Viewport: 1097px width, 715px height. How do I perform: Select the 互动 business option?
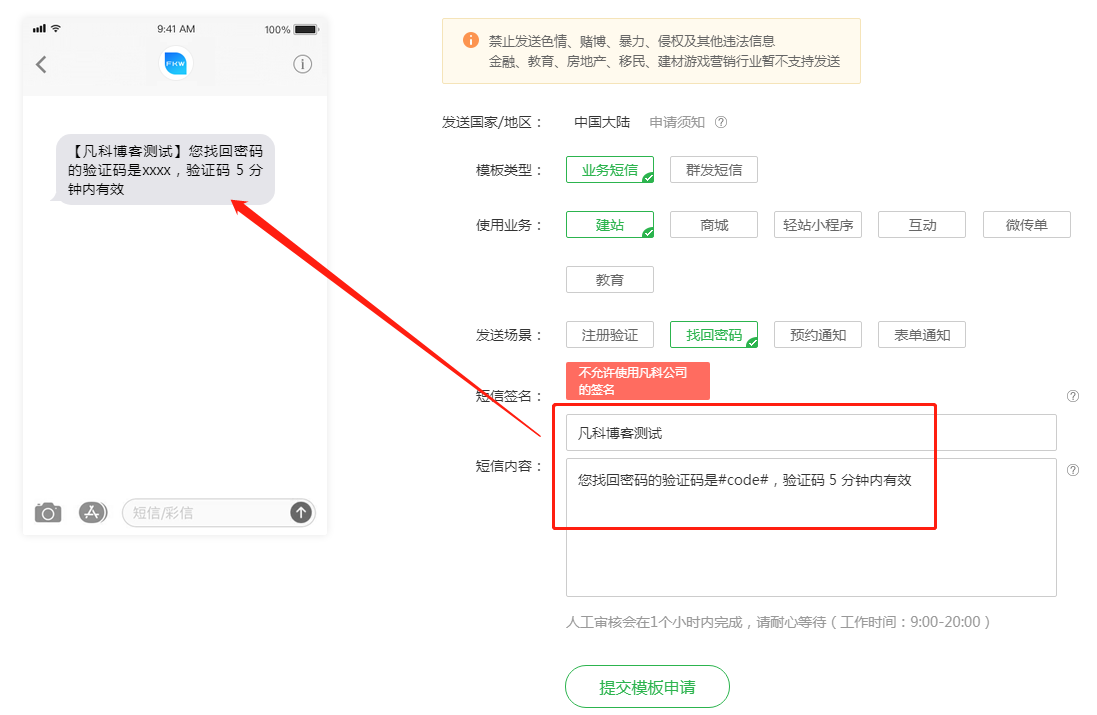tap(922, 224)
